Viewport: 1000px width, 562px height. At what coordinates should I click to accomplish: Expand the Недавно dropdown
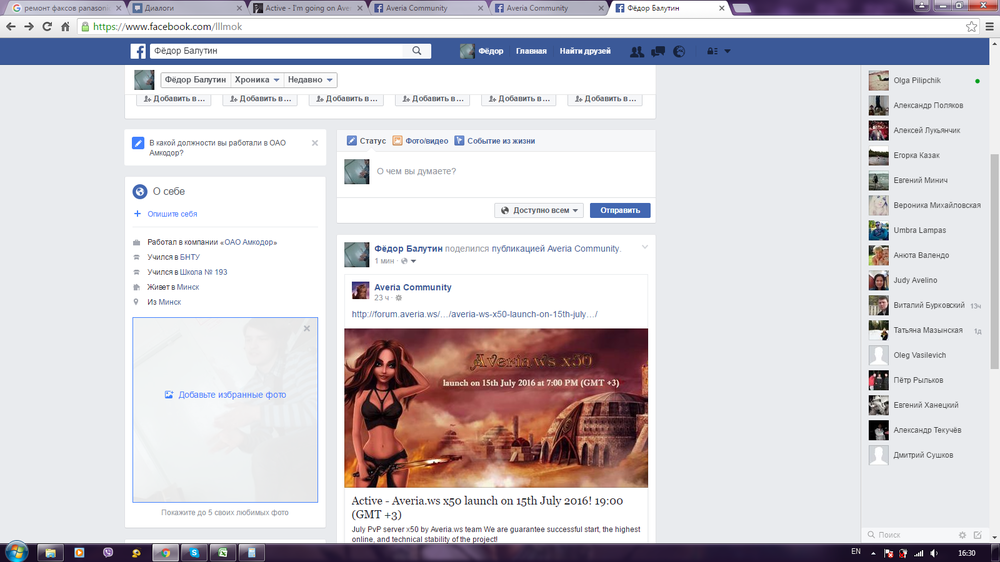(x=310, y=80)
